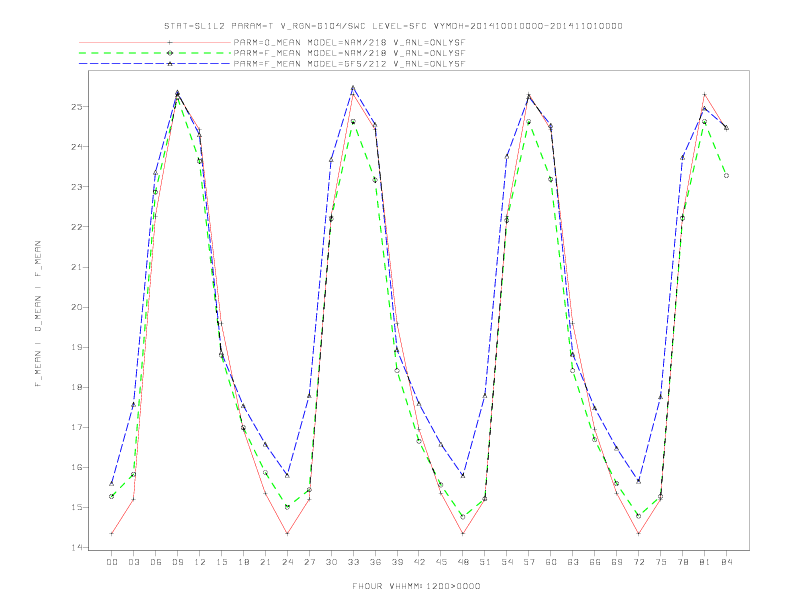The width and height of the screenshot is (792, 612).
Task: Click y-axis tick label 25
Action: [76, 107]
